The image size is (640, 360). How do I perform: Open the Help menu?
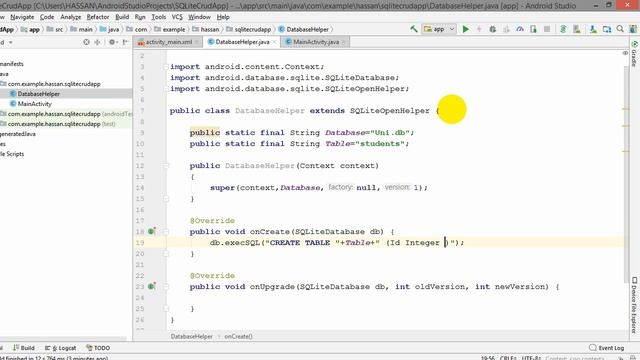pyautogui.click(x=223, y=17)
